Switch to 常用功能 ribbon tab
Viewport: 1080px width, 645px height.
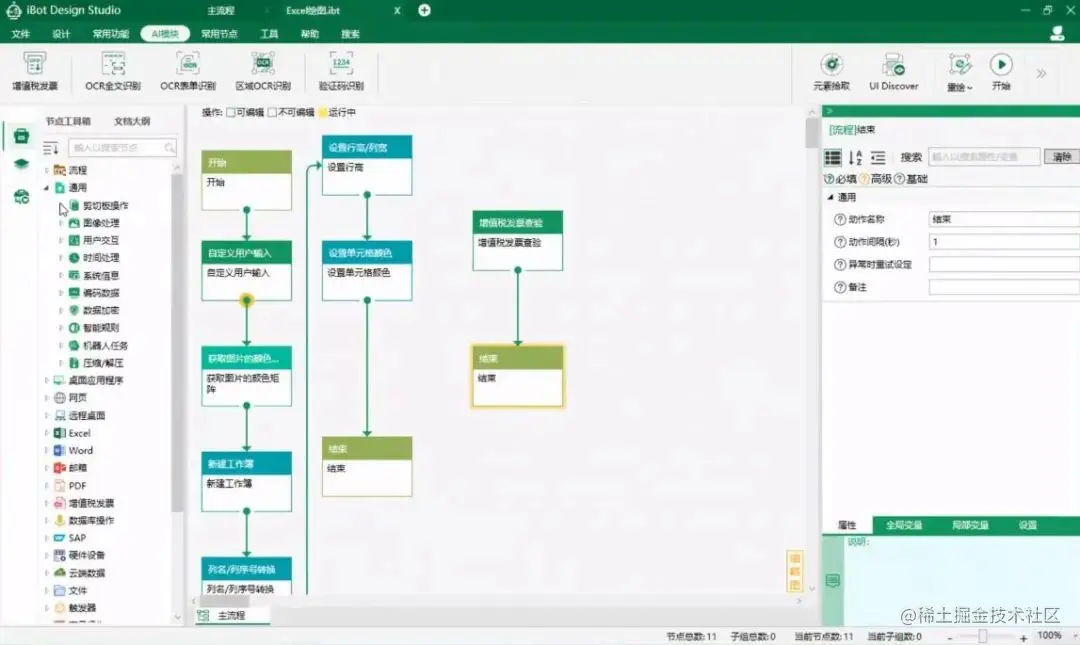[110, 34]
